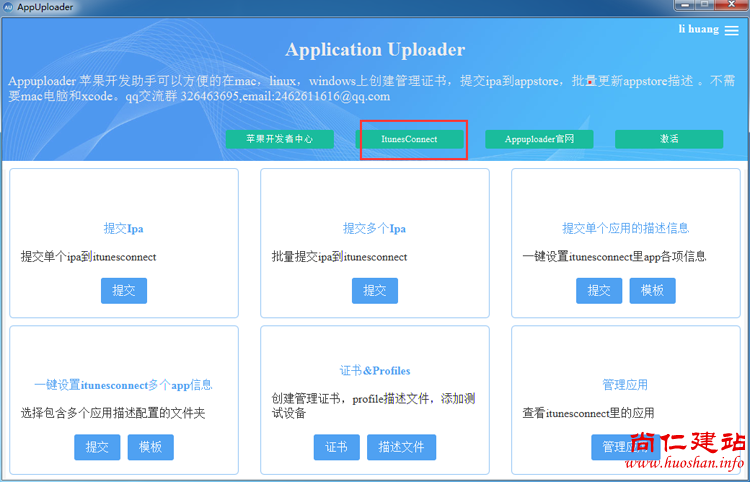Image resolution: width=750 pixels, height=482 pixels.
Task: Click the 激活 green button
Action: [x=669, y=139]
